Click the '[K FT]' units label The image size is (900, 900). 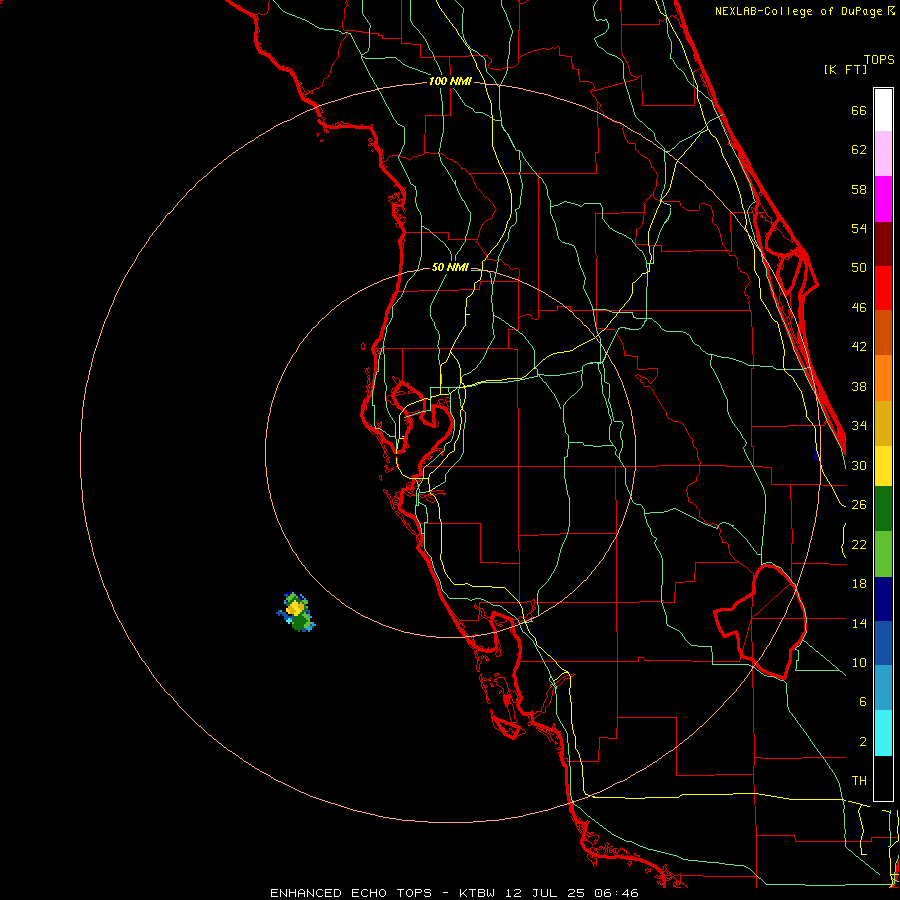tap(845, 70)
